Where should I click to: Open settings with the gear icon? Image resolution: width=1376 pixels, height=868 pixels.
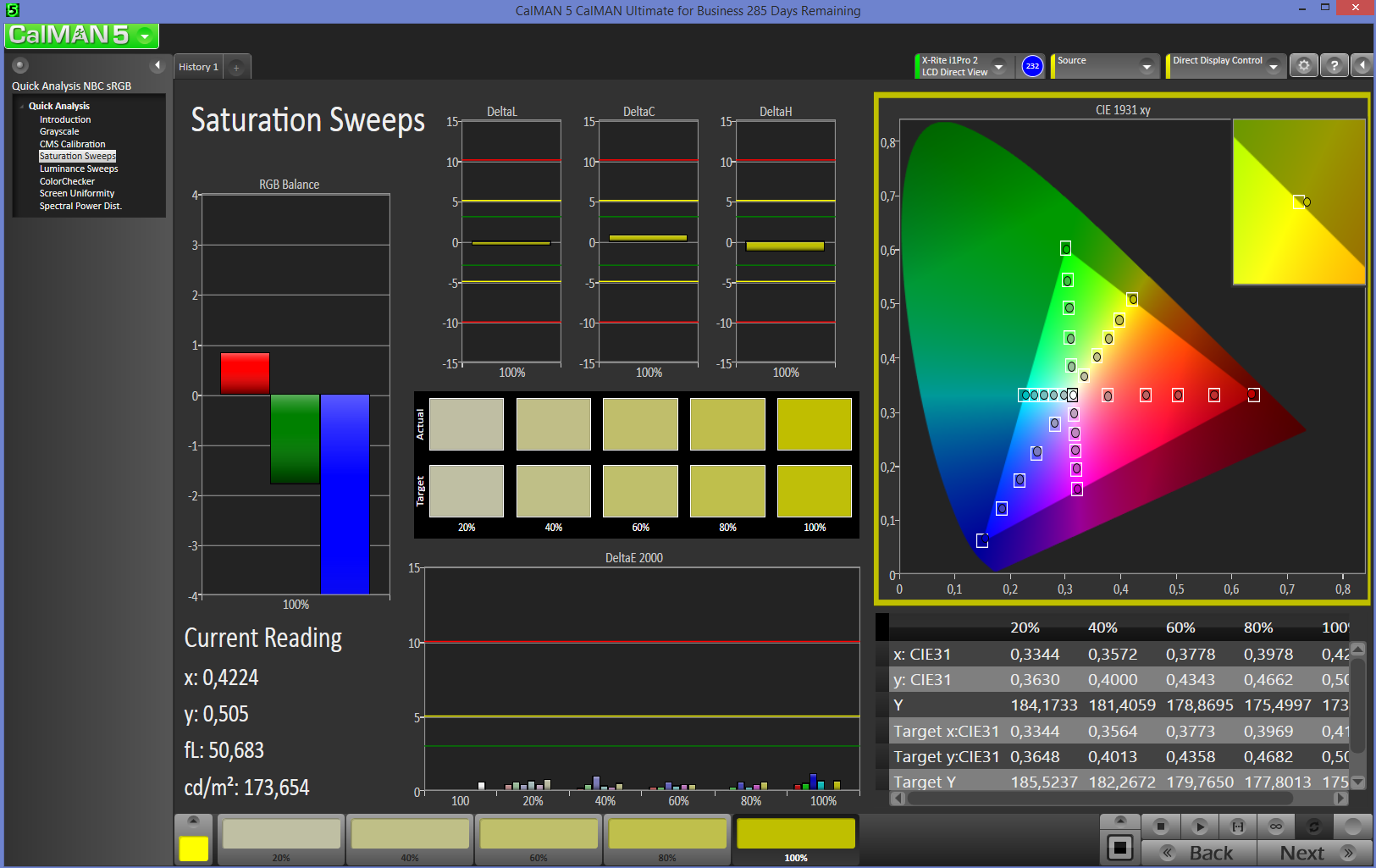(x=1304, y=65)
